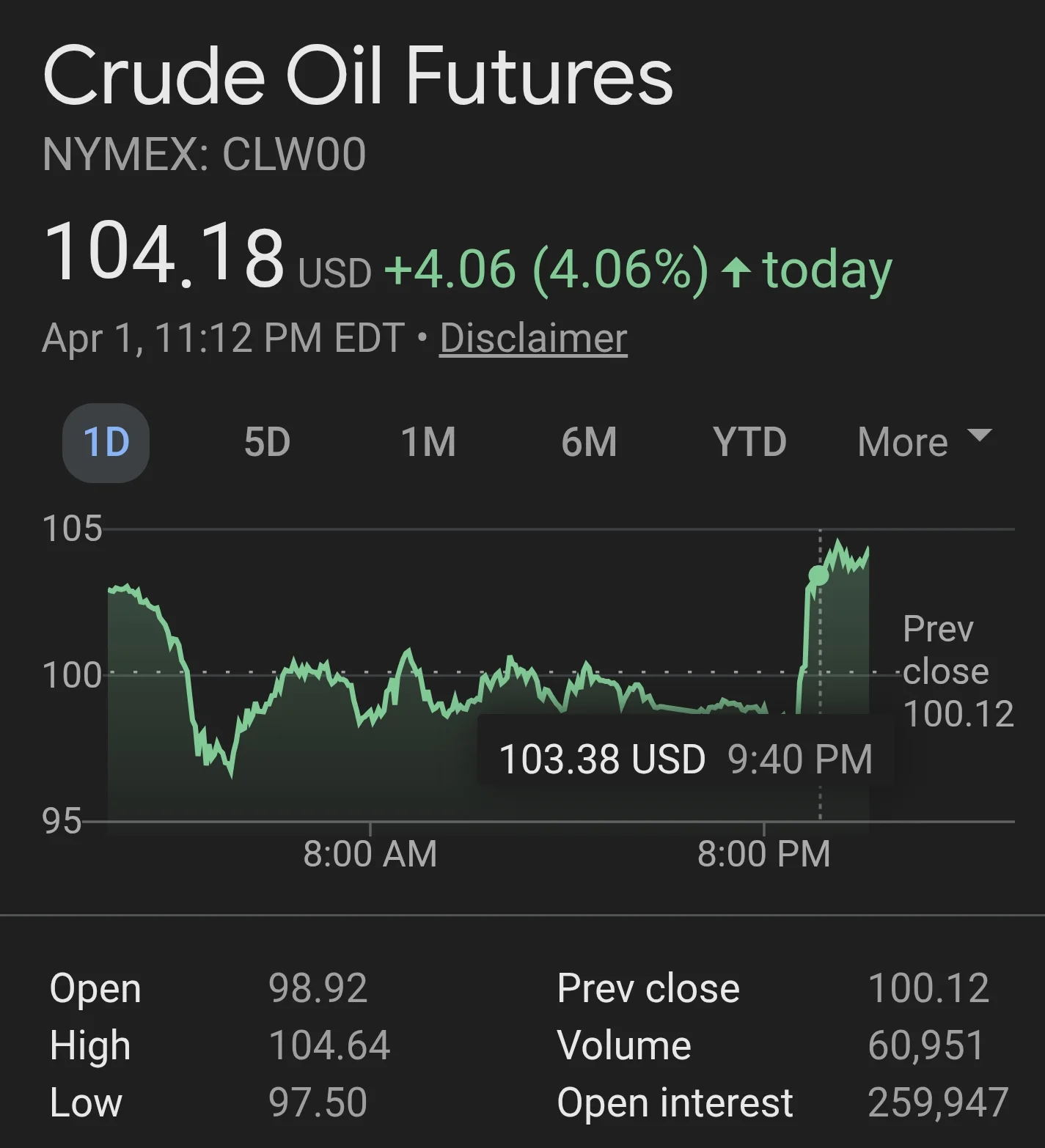Click the 103.38 USD chart tooltip
1045x1148 pixels.
(686, 759)
